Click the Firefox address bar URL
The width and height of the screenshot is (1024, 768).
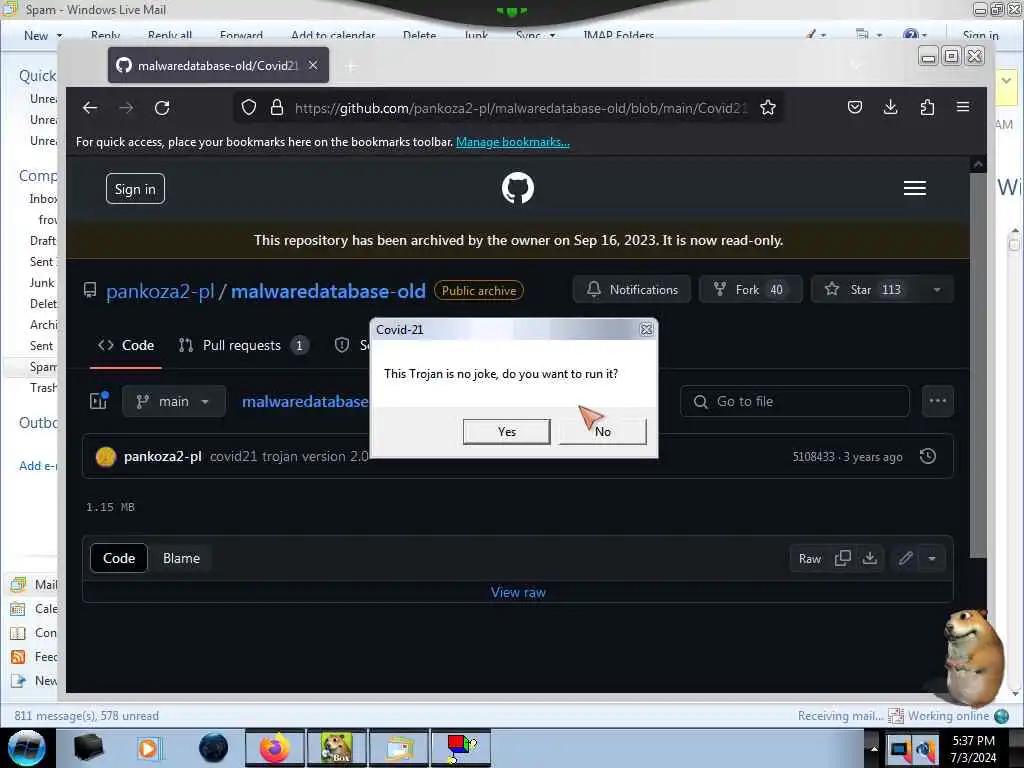(520, 108)
